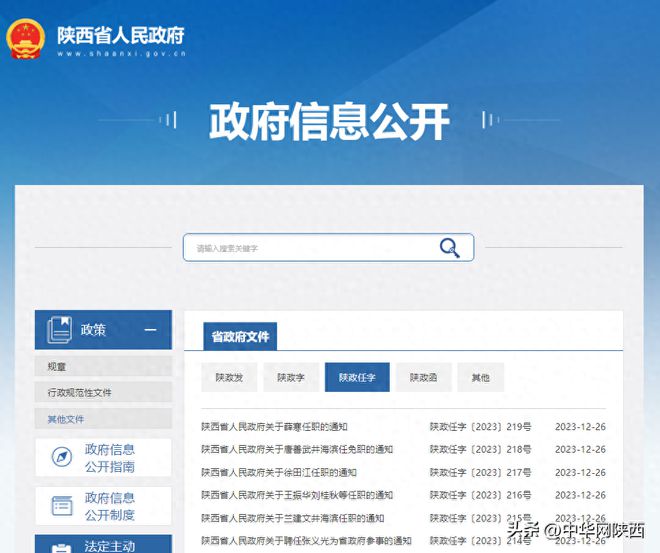Open the 薛骞任职的通知 notice link

click(274, 427)
